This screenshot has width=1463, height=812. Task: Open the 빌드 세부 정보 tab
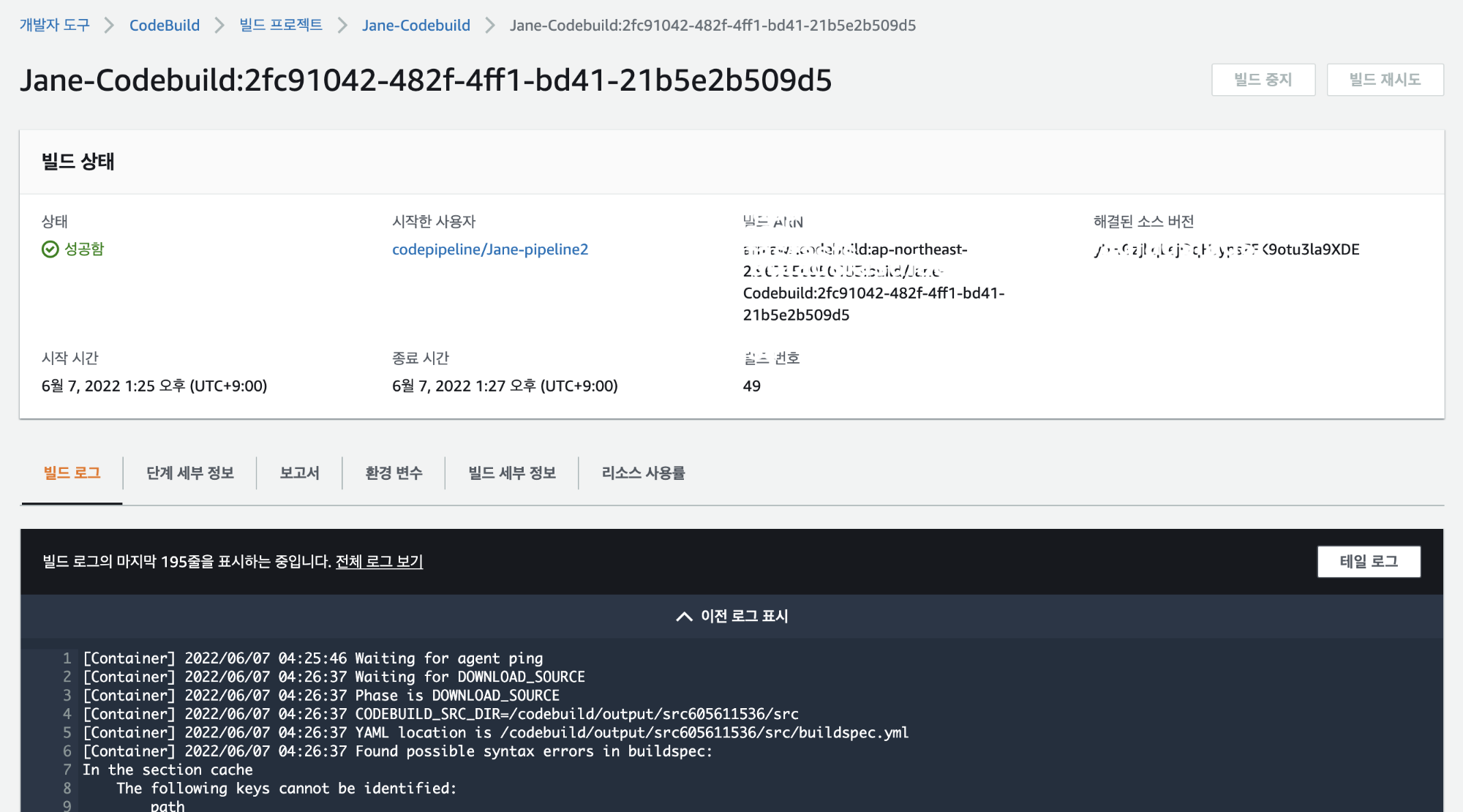pyautogui.click(x=511, y=473)
